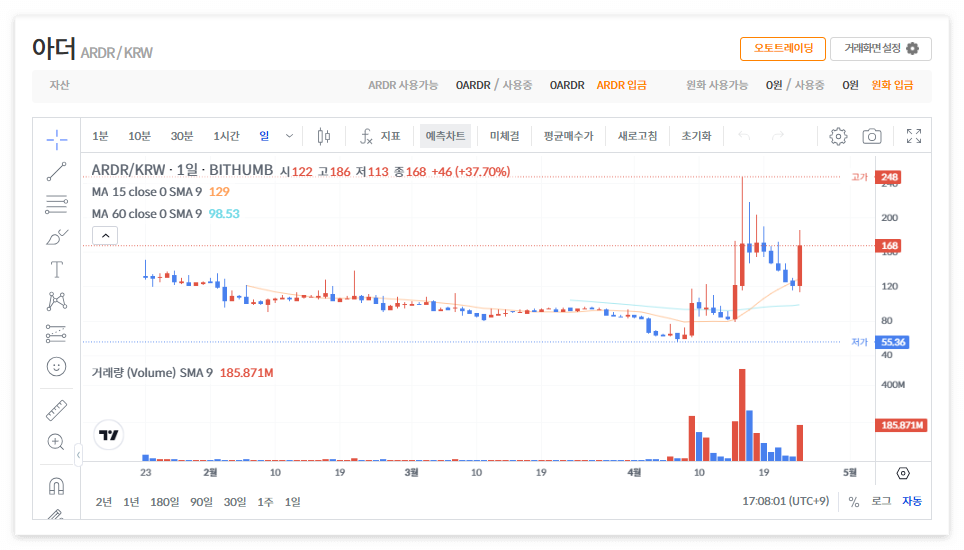Collapse the left drawing toolbar
This screenshot has height=550, width=964.
[x=78, y=455]
